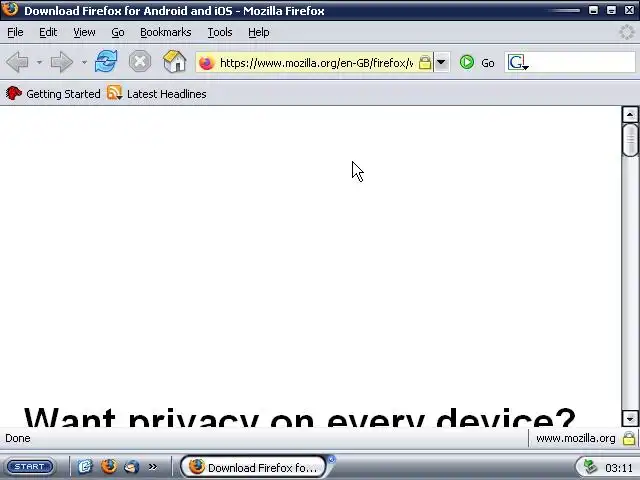Expand the quick launch overflow chevron
The width and height of the screenshot is (640, 480).
point(153,467)
